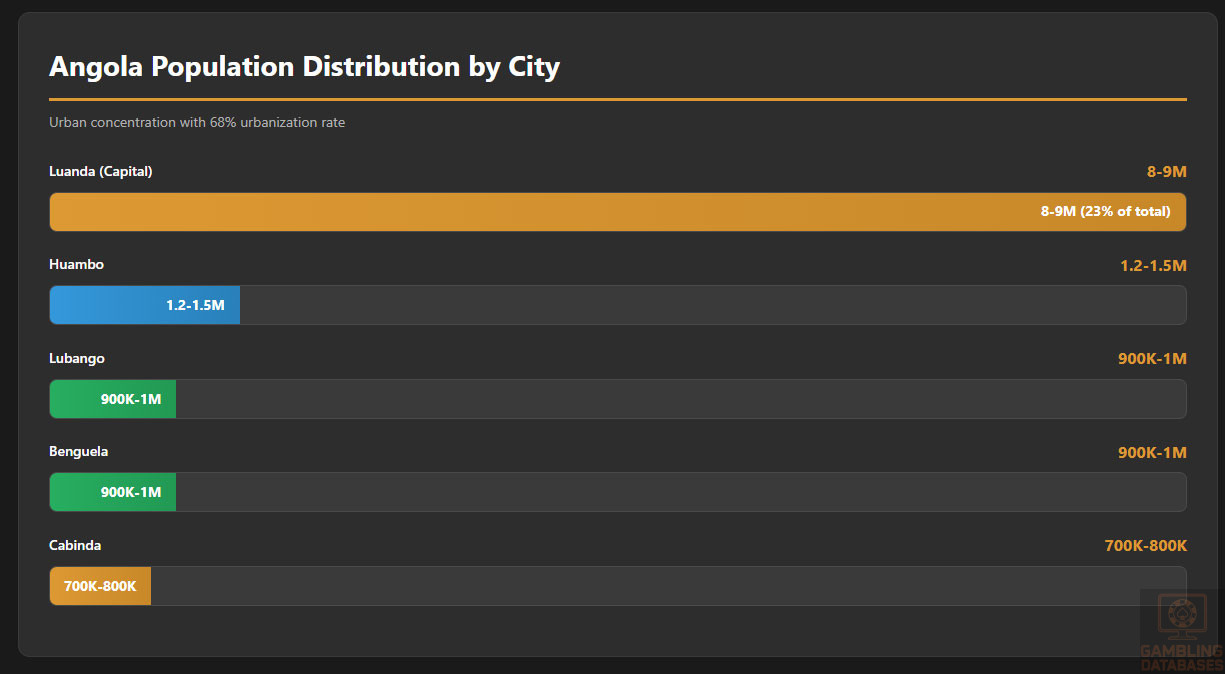
Task: Click the empty track of Huambo bar
Action: 710,305
